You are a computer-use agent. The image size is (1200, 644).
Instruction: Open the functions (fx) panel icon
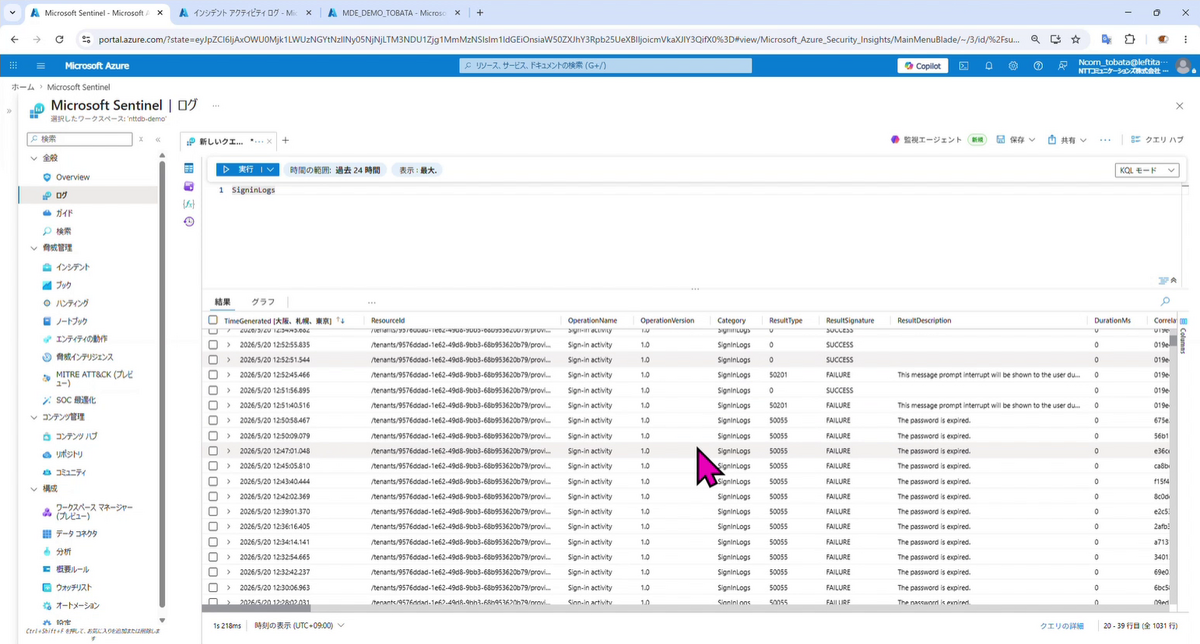(x=188, y=204)
